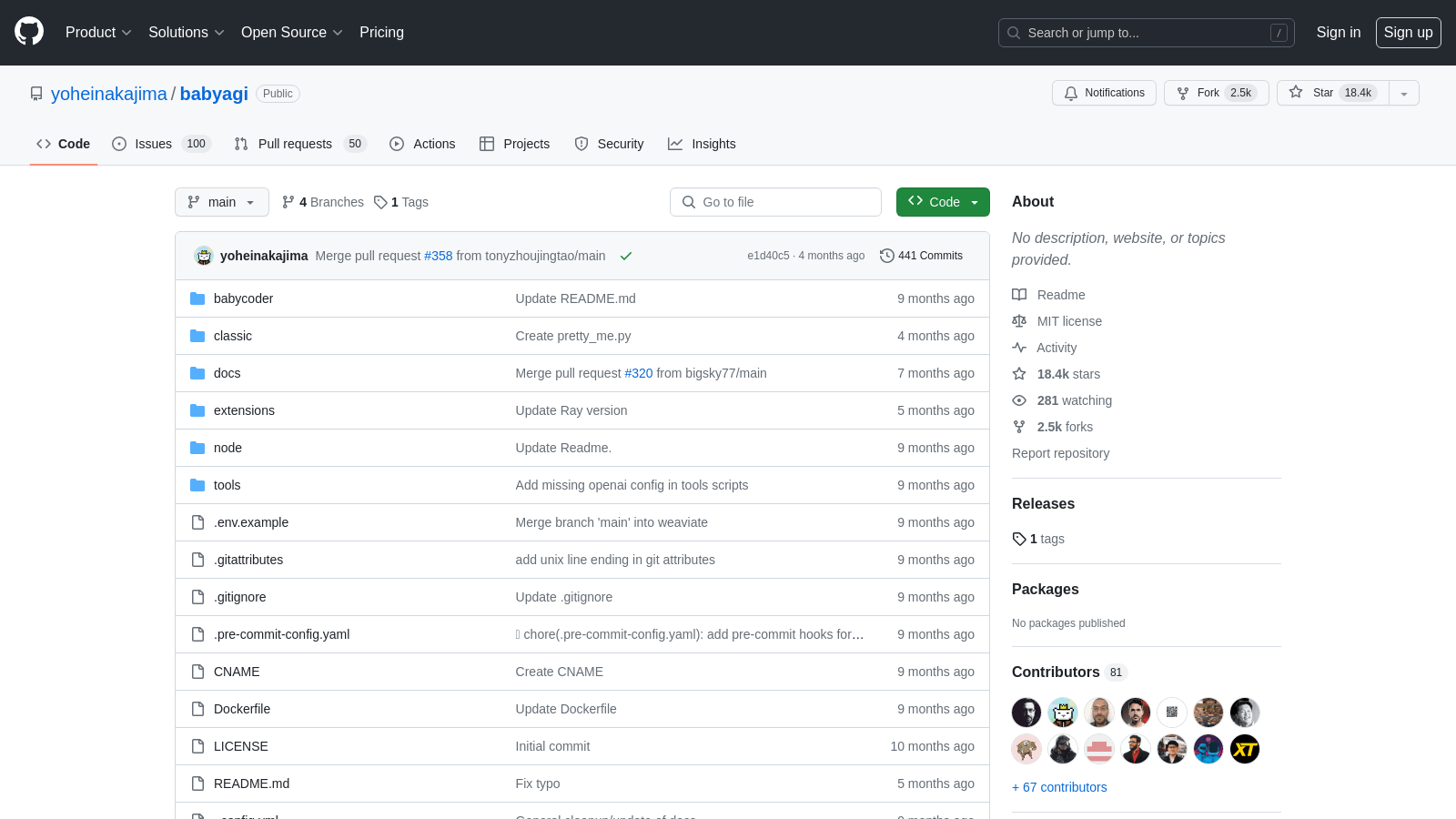
Task: Click the .gitattributes file icon
Action: (x=197, y=560)
